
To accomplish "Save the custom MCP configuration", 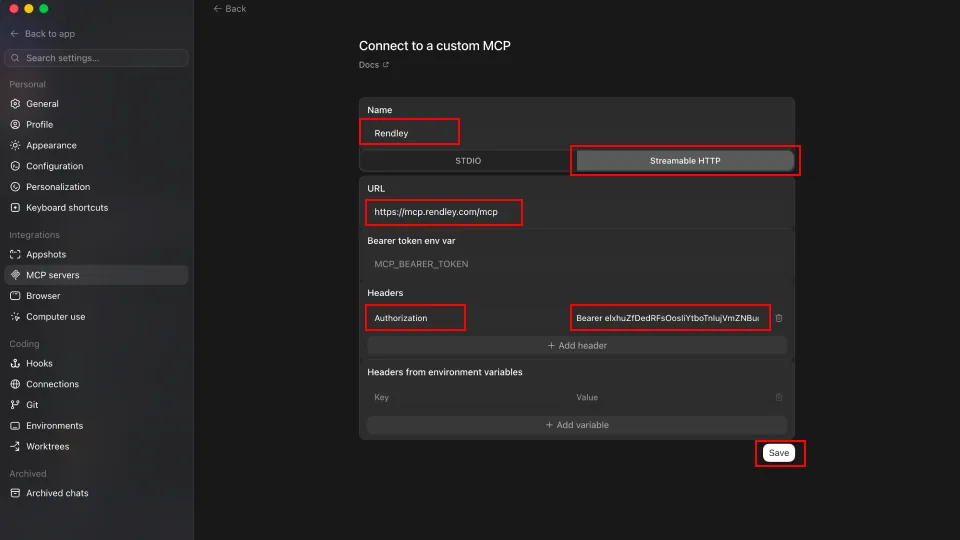I will click(779, 453).
